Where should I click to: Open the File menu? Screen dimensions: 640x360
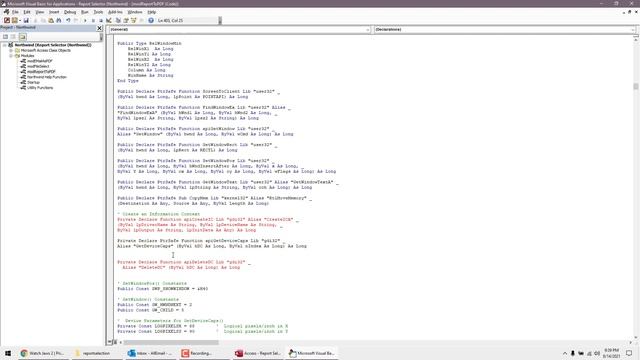click(x=15, y=12)
